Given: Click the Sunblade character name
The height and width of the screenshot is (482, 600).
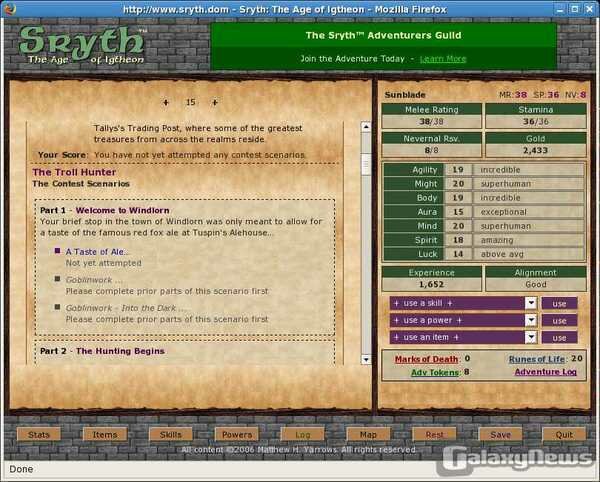Looking at the screenshot, I should point(405,95).
